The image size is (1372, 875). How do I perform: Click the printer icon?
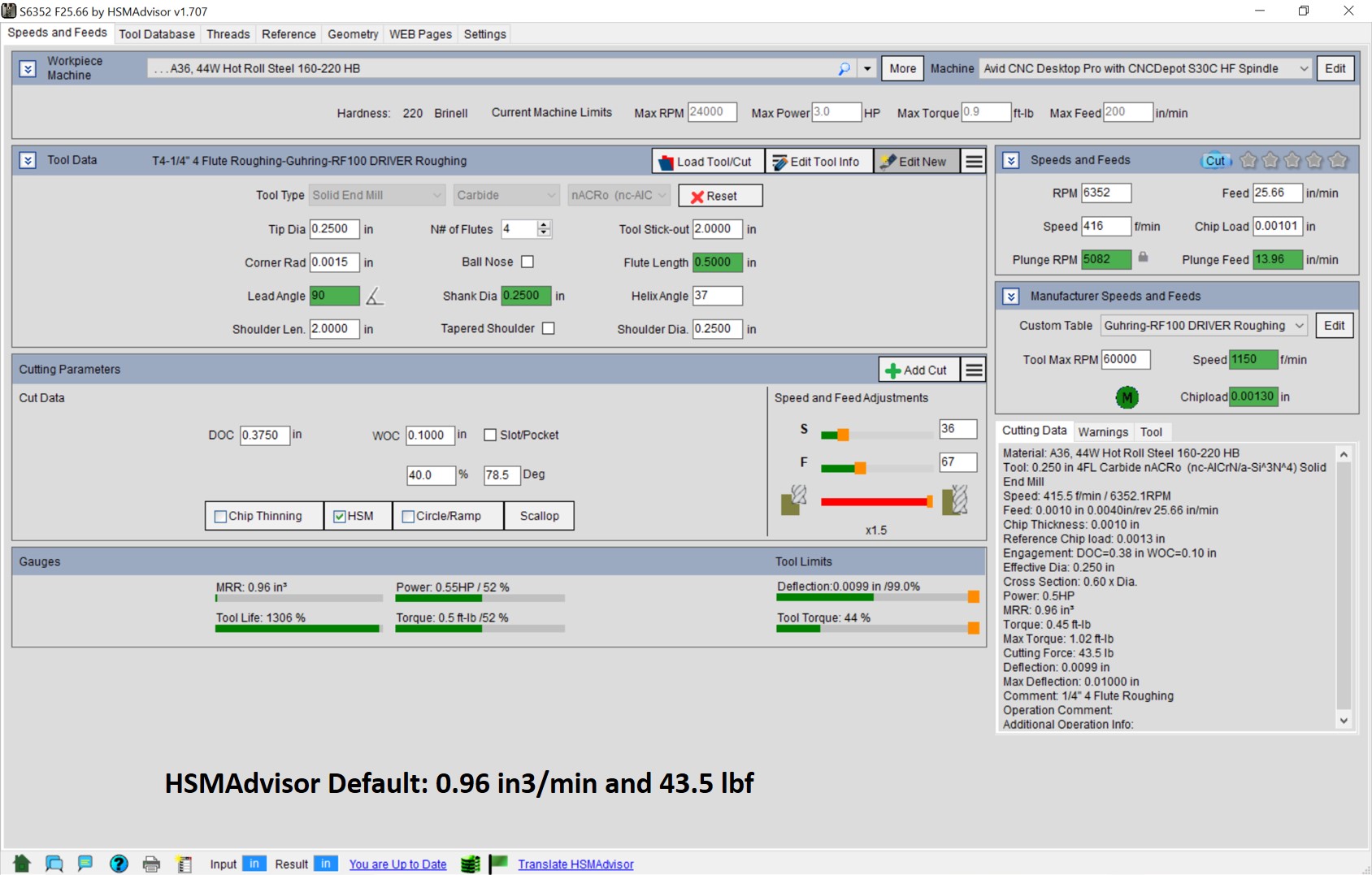coord(151,864)
